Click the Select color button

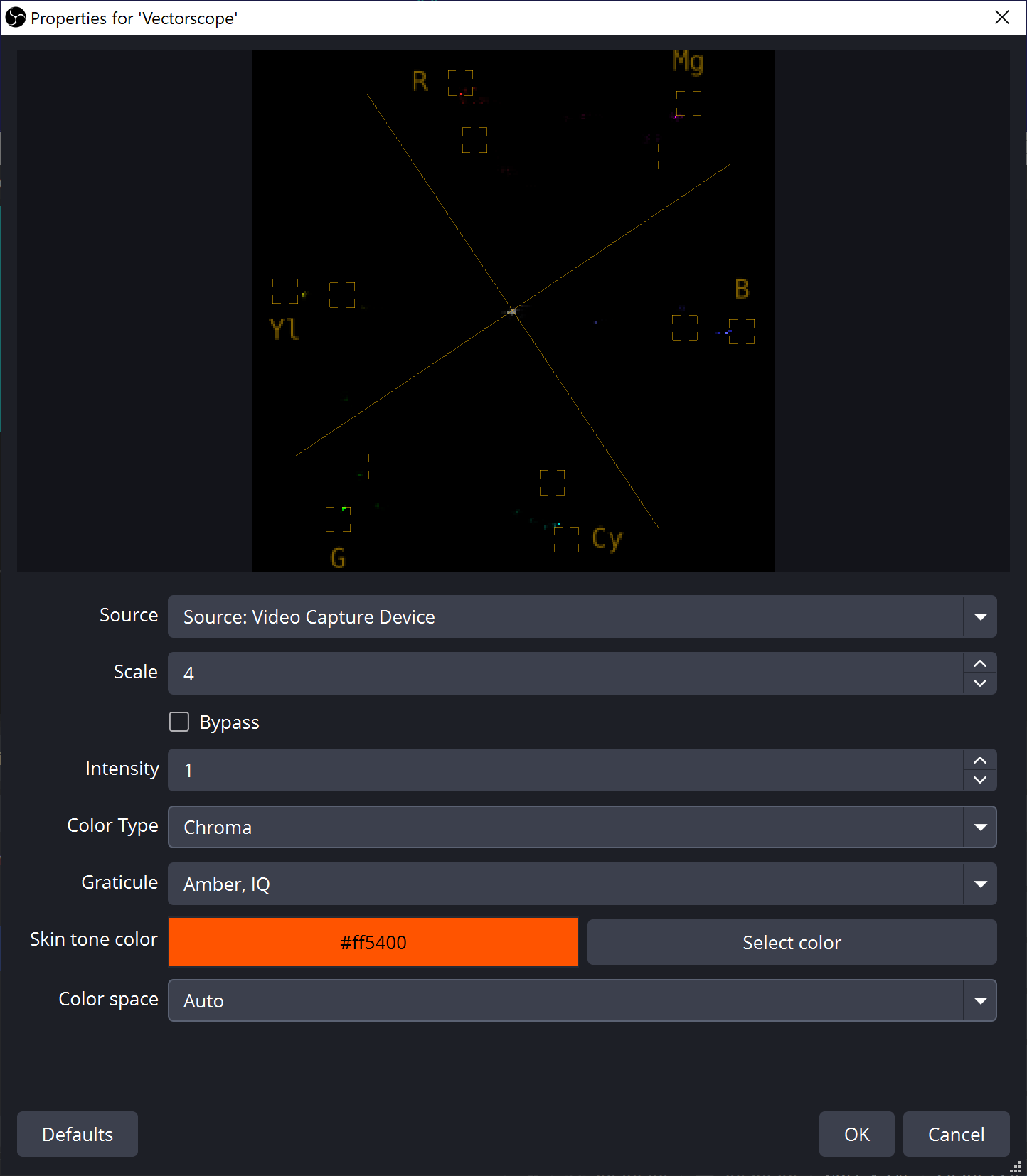[x=792, y=942]
